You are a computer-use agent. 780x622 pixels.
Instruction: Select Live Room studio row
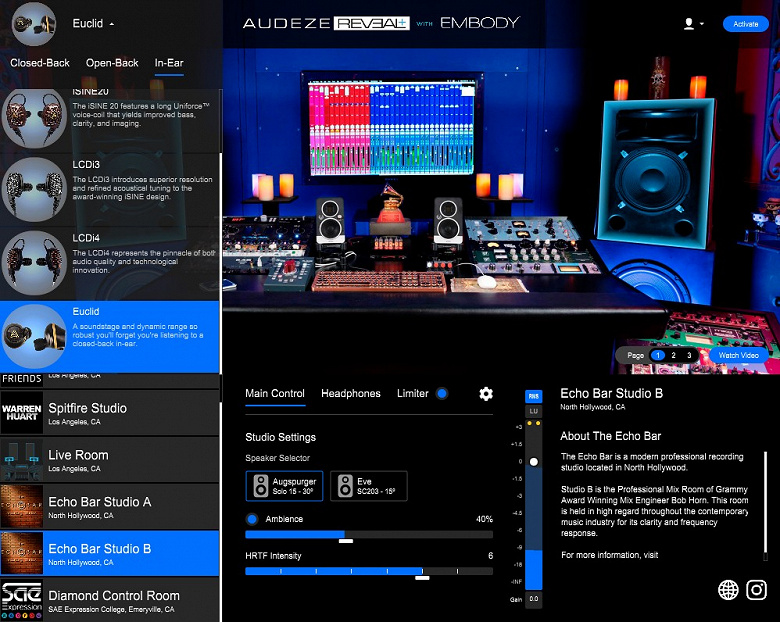point(109,460)
